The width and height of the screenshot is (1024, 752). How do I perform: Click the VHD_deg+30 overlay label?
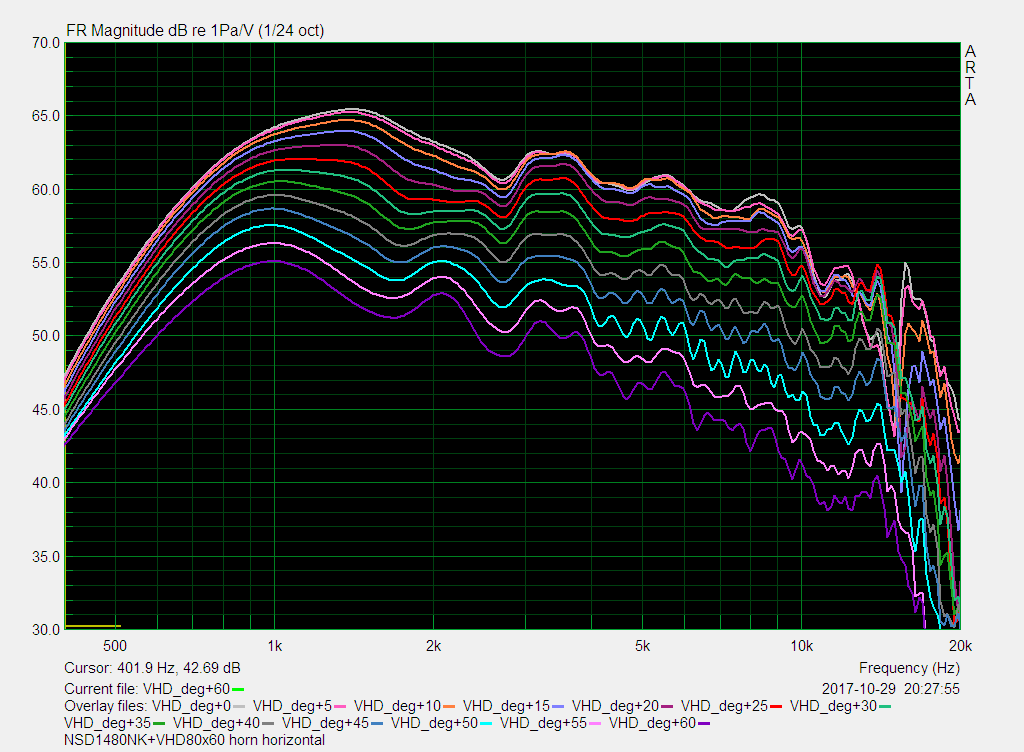pos(833,706)
